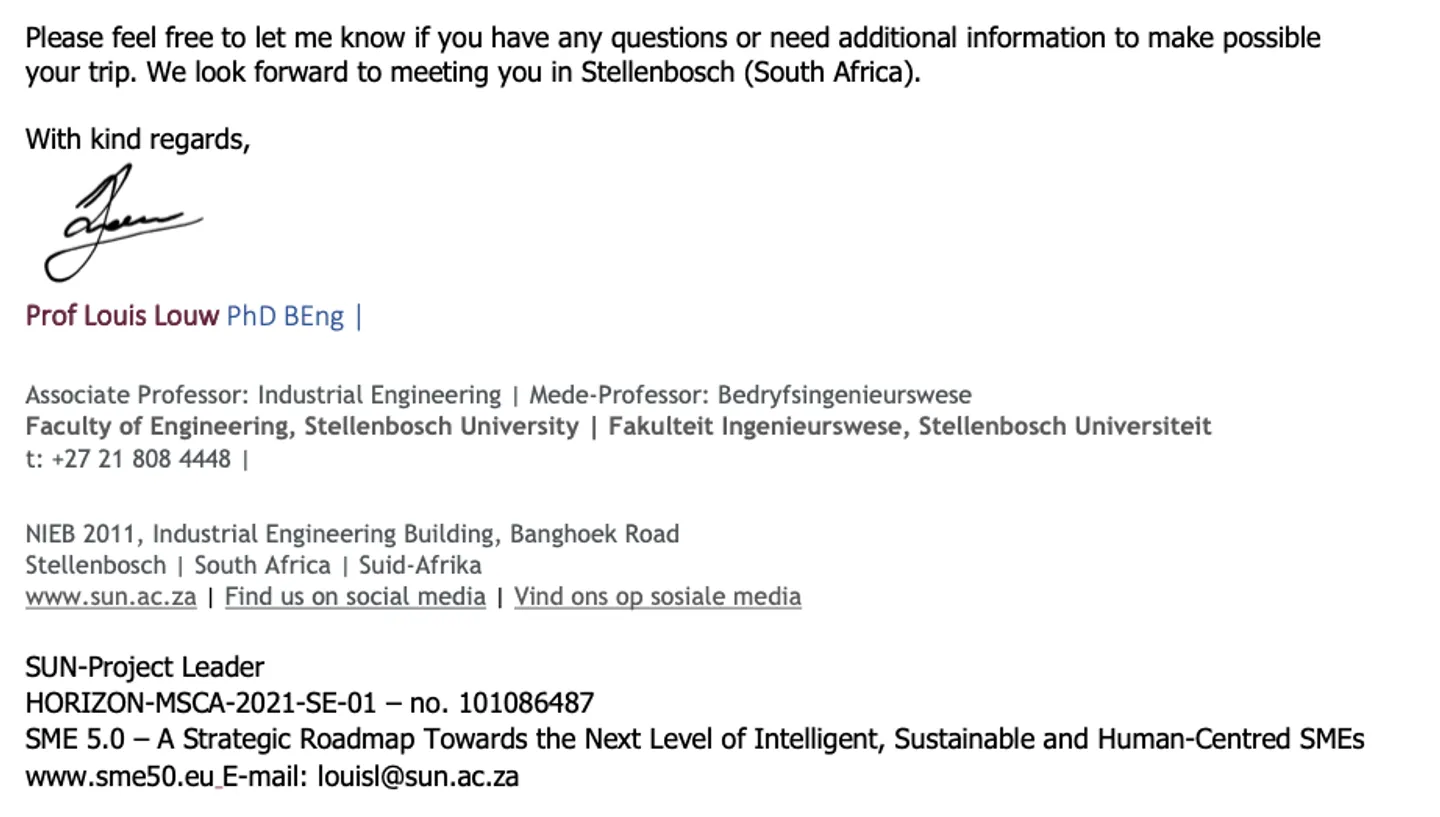Click the Please feel free opening paragraph
1440x817 pixels.
tap(673, 55)
